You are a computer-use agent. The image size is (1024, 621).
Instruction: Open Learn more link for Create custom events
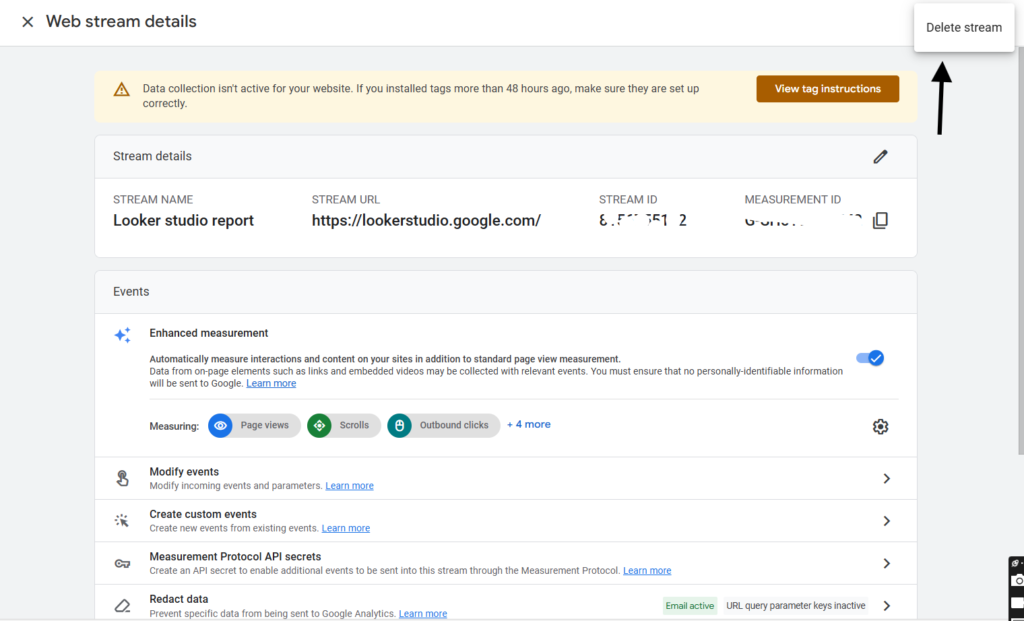click(345, 528)
